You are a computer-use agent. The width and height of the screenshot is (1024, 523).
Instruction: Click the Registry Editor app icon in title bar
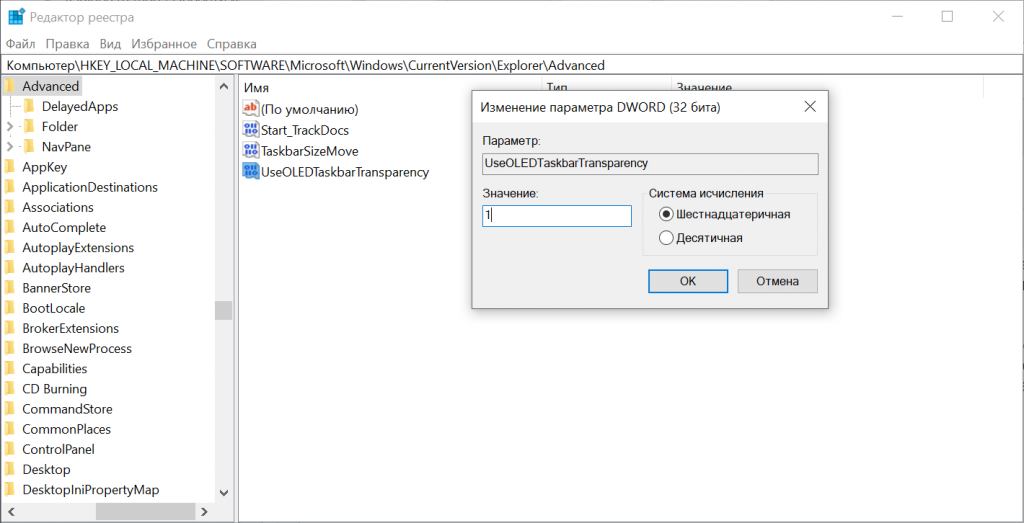tap(16, 17)
